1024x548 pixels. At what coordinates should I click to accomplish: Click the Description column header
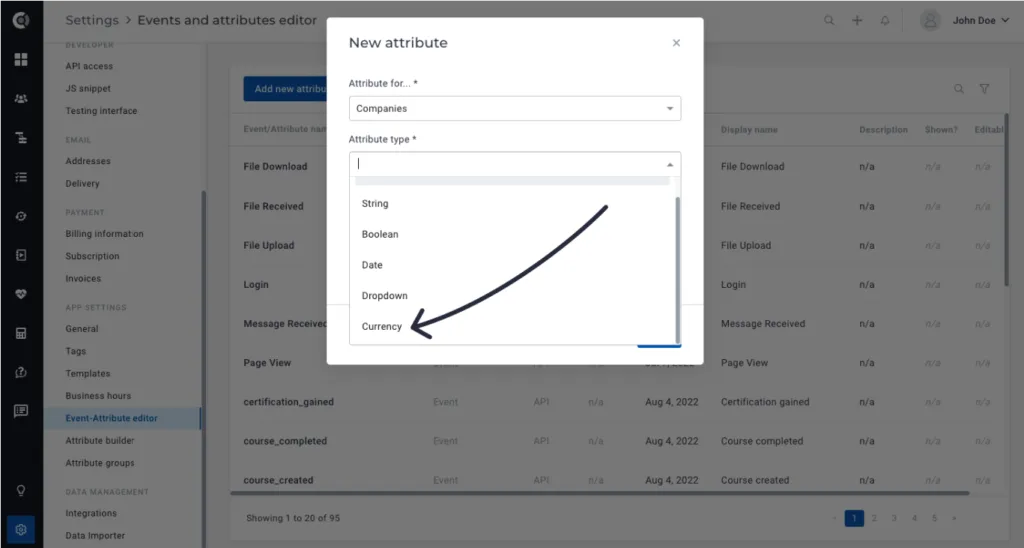pyautogui.click(x=883, y=130)
